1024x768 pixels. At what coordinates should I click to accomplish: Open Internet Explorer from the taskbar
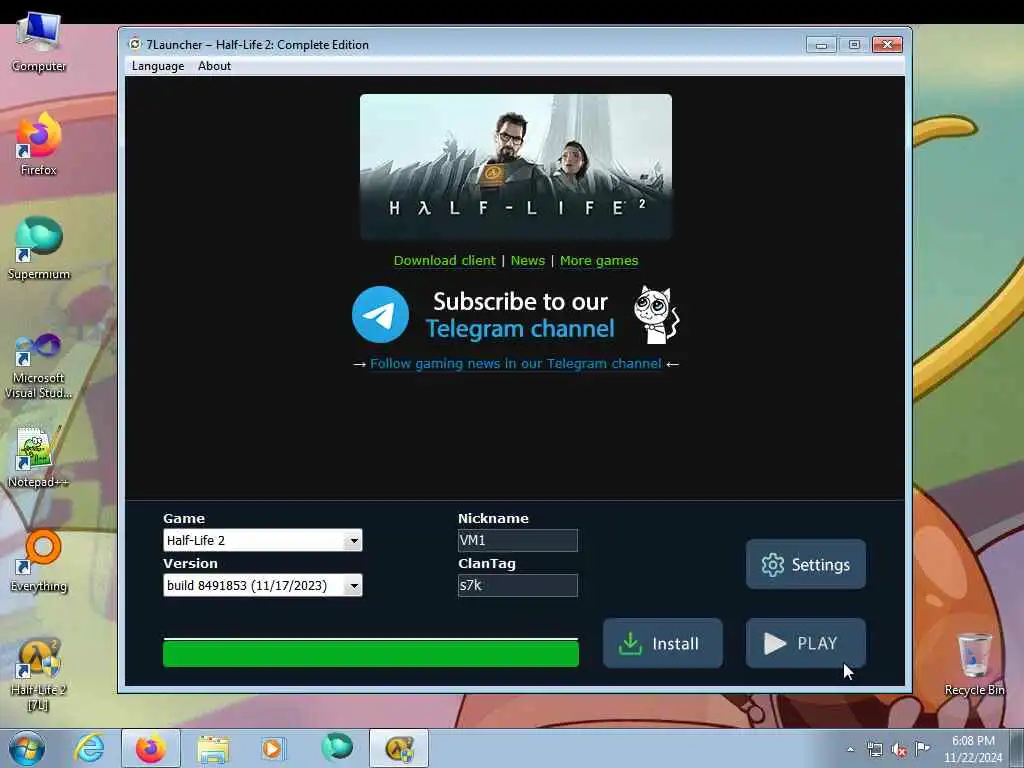[x=89, y=748]
